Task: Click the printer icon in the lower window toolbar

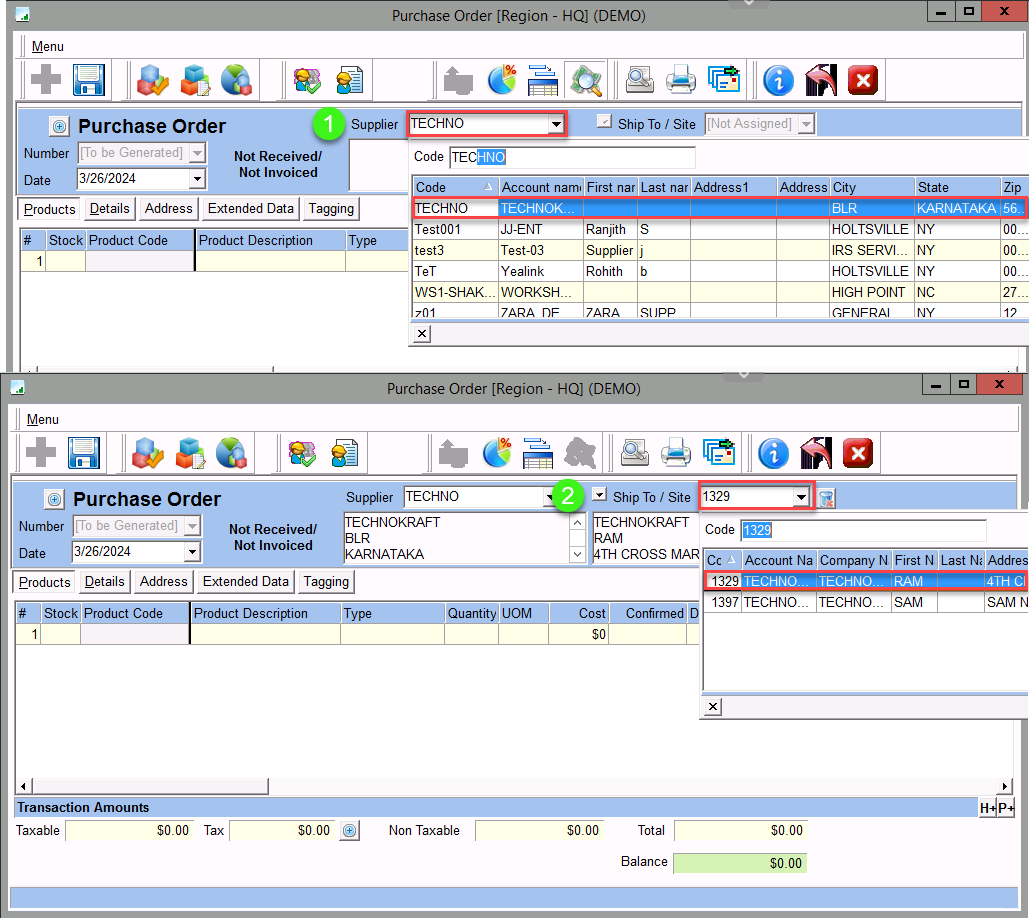Action: (x=676, y=452)
